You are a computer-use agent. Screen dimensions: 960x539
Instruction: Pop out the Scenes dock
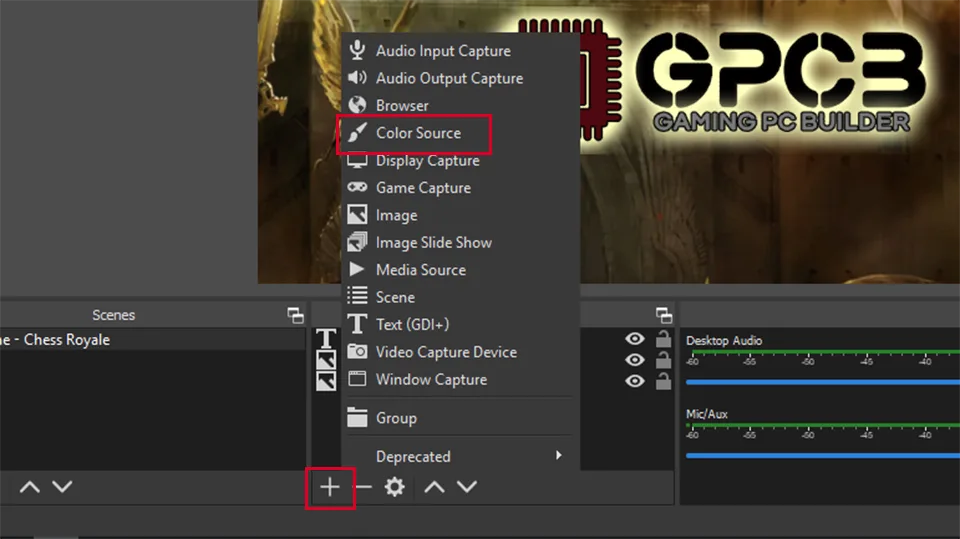pyautogui.click(x=296, y=315)
